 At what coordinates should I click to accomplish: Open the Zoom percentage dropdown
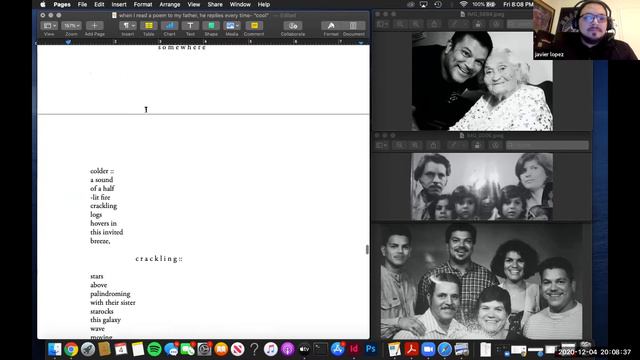71,26
